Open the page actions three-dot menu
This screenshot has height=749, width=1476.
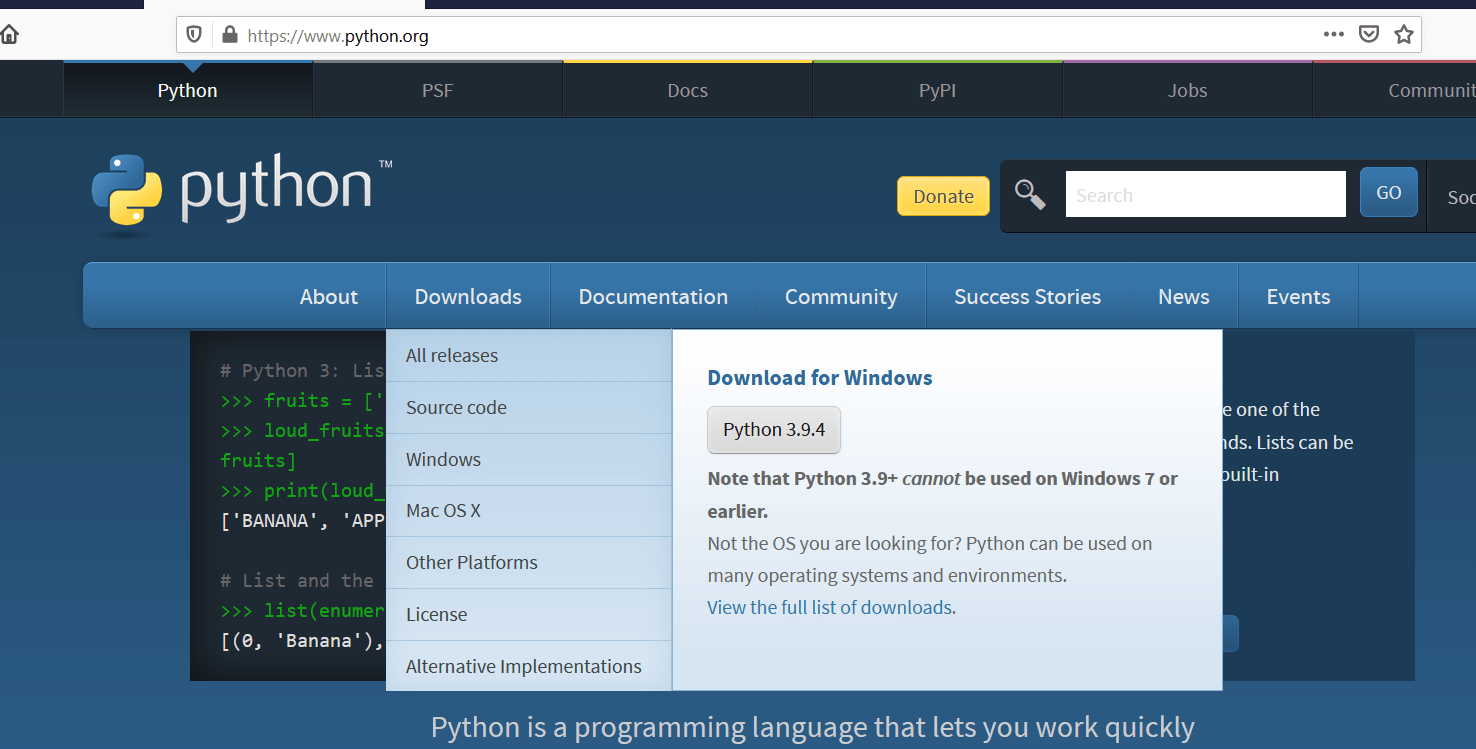point(1333,34)
